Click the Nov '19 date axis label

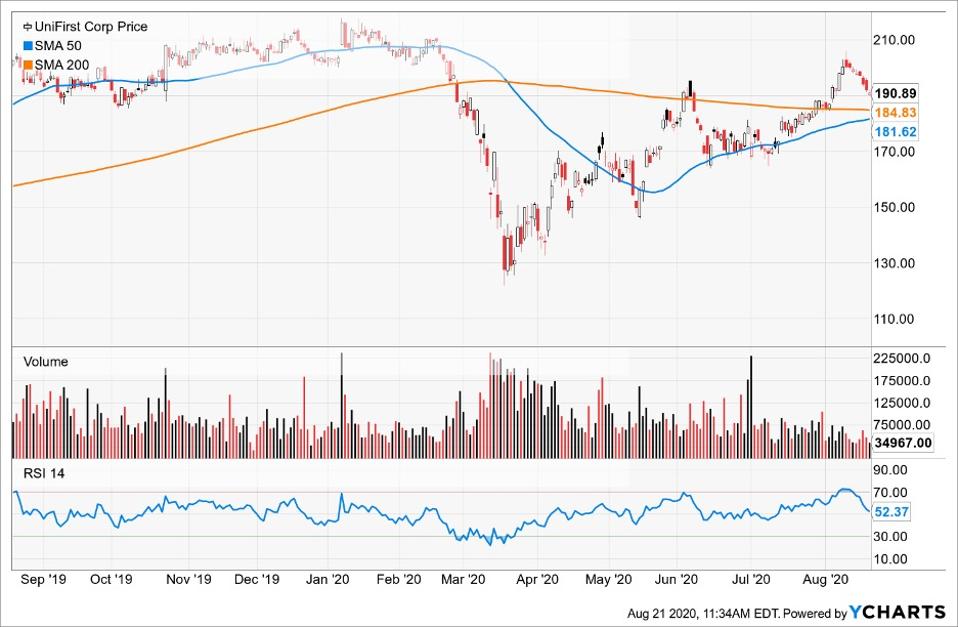pyautogui.click(x=188, y=579)
